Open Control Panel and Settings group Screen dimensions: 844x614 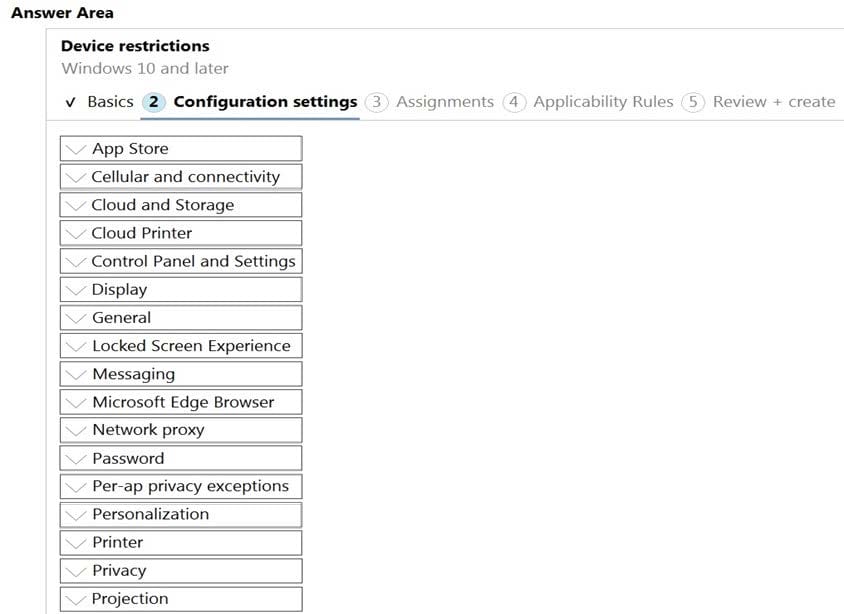(181, 261)
